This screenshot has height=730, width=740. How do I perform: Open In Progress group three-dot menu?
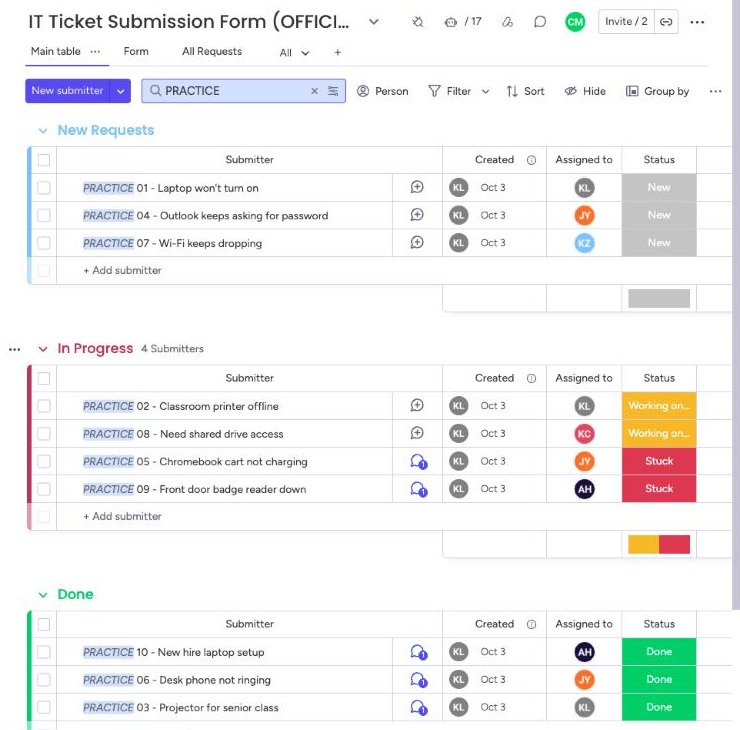point(15,350)
